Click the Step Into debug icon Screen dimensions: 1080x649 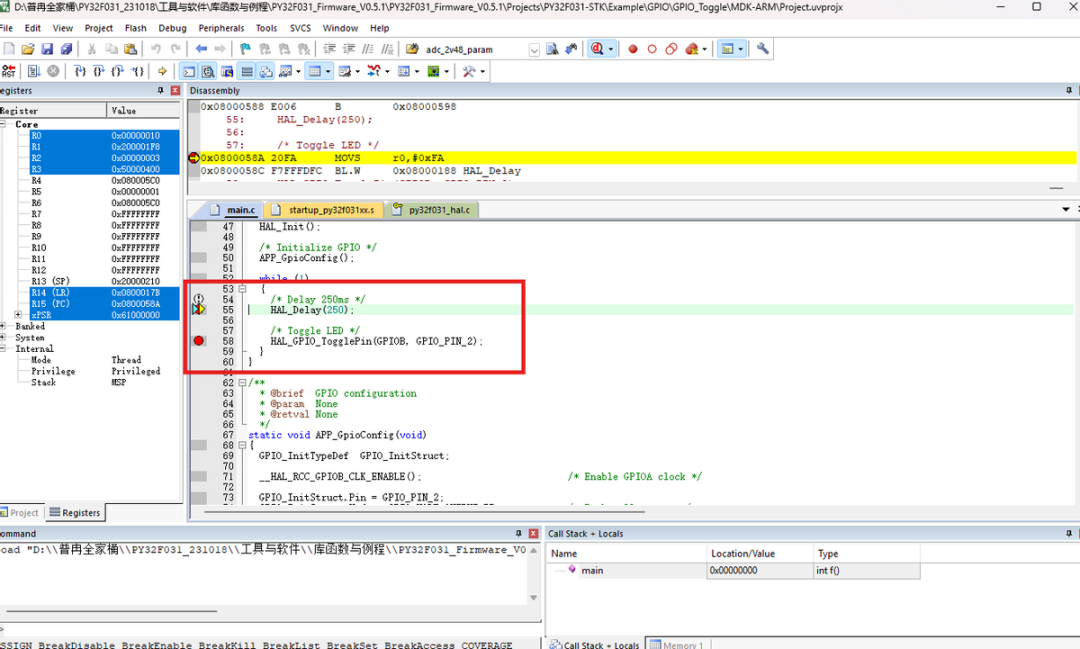click(80, 72)
